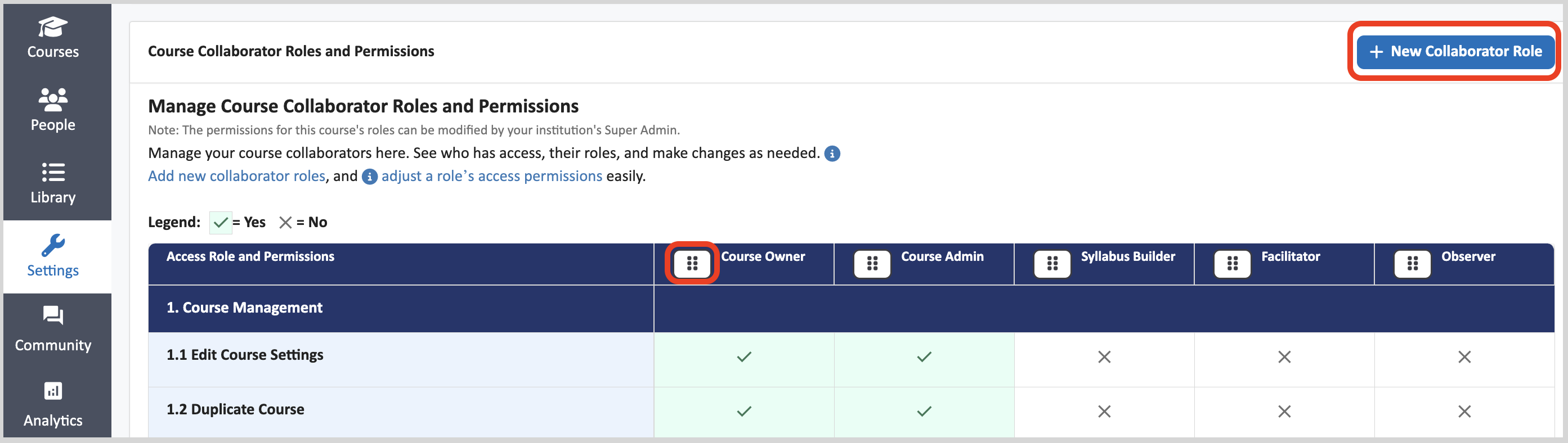Click the '1.1 Edit Course Settings' row label
Viewport: 1568px width, 443px height.
pos(245,355)
